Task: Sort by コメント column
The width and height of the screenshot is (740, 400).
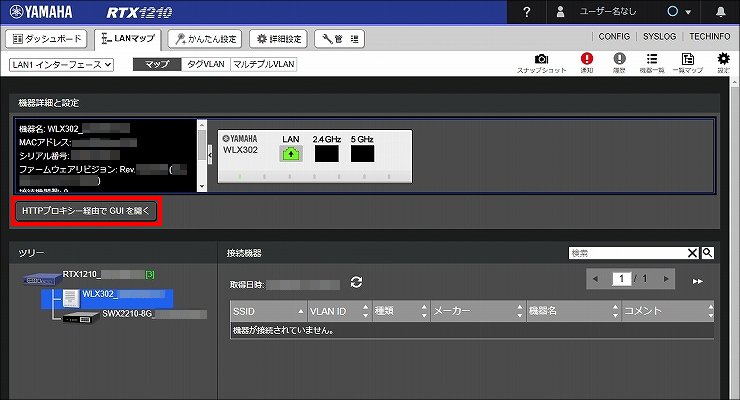Action: click(x=668, y=311)
